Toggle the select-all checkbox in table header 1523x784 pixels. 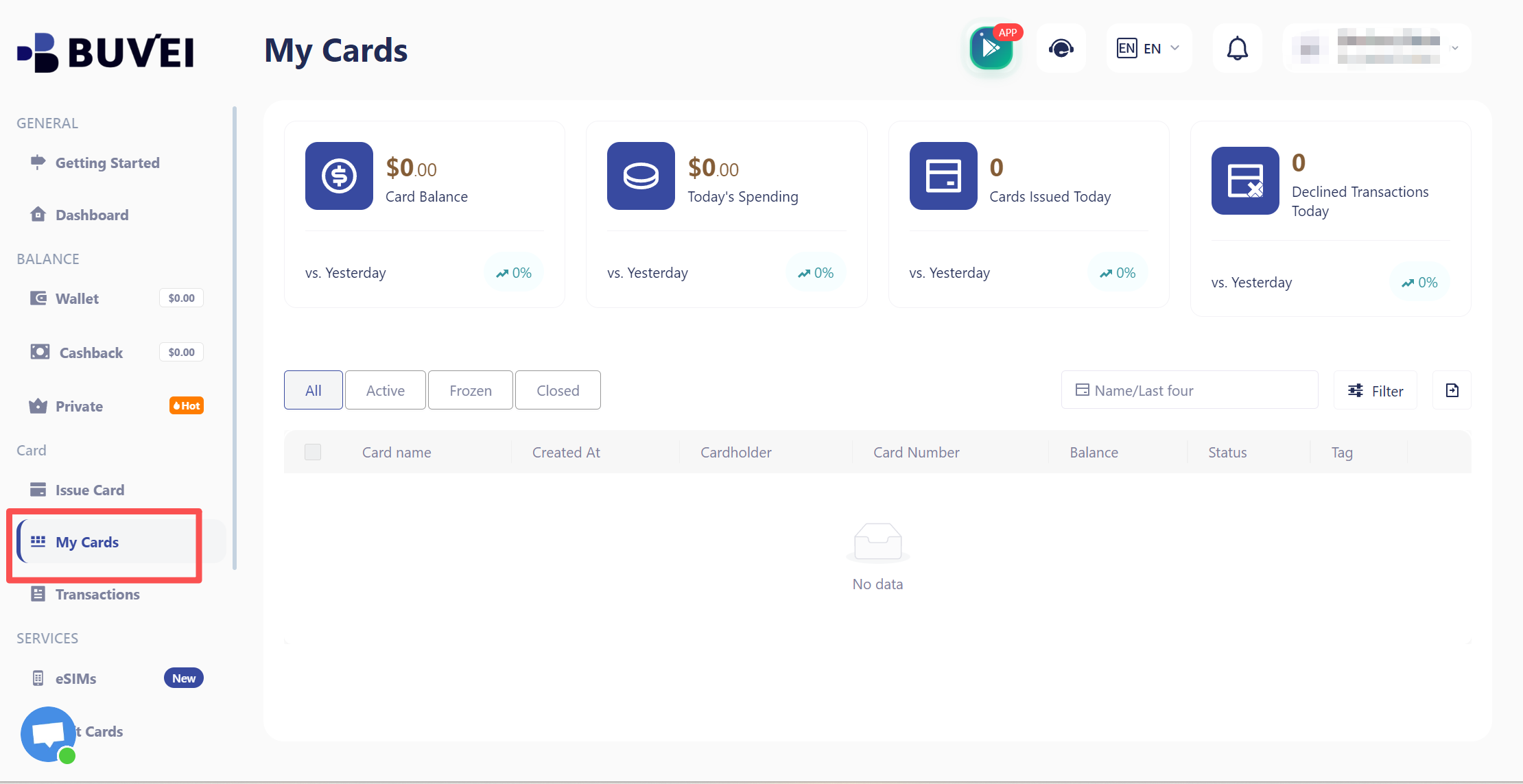(x=313, y=452)
